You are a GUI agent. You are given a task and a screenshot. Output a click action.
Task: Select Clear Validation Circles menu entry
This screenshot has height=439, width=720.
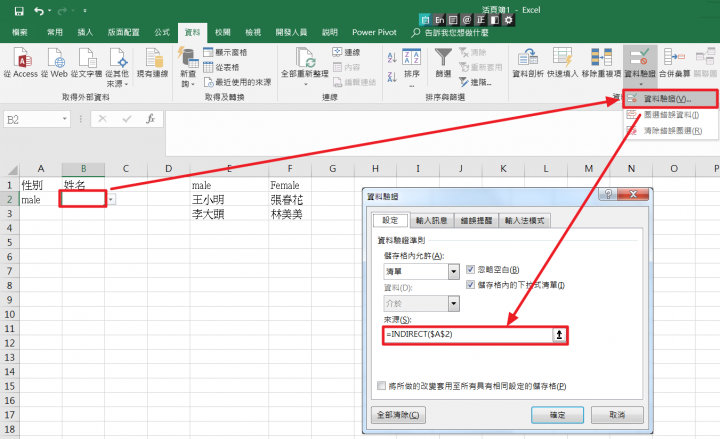[670, 131]
